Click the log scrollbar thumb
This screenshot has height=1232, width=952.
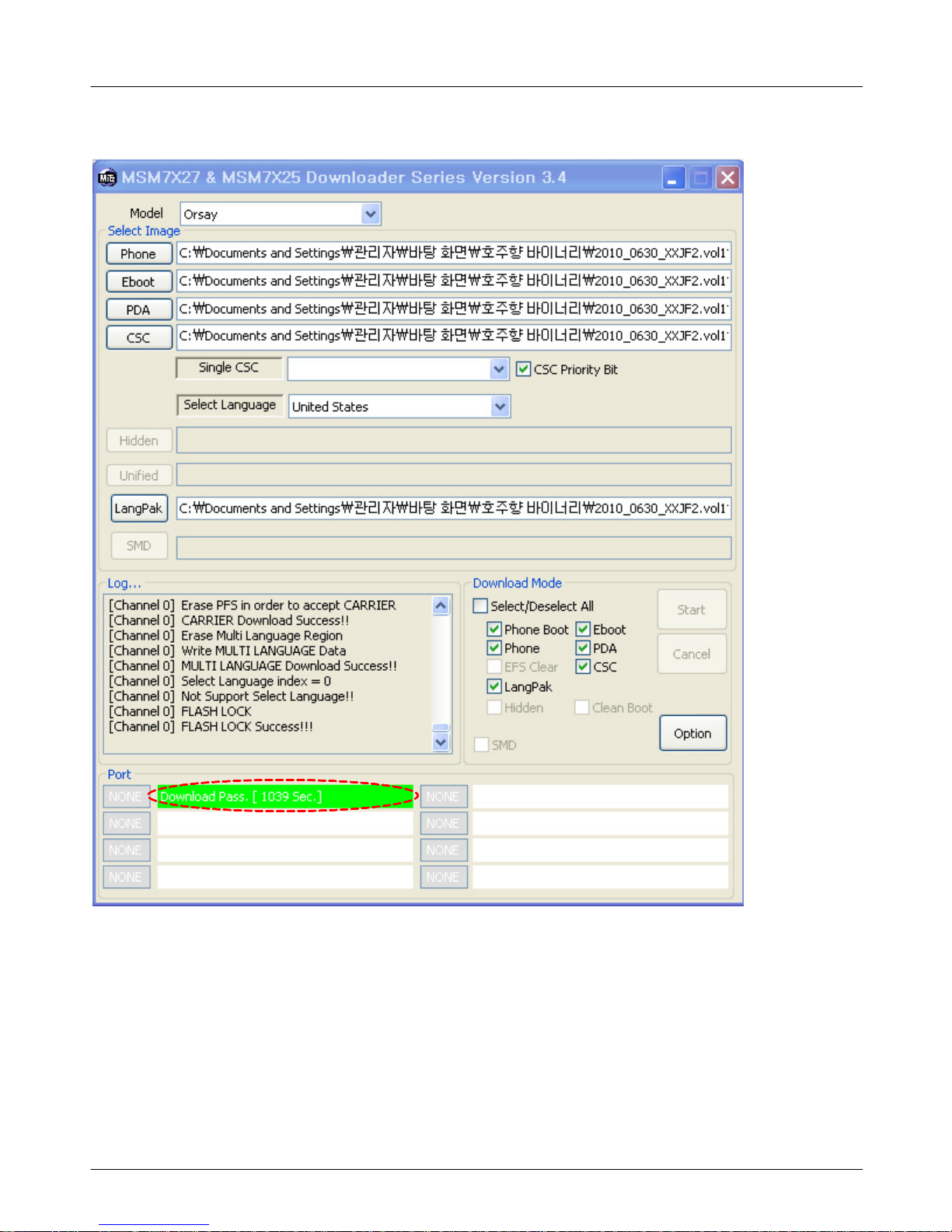tap(441, 728)
